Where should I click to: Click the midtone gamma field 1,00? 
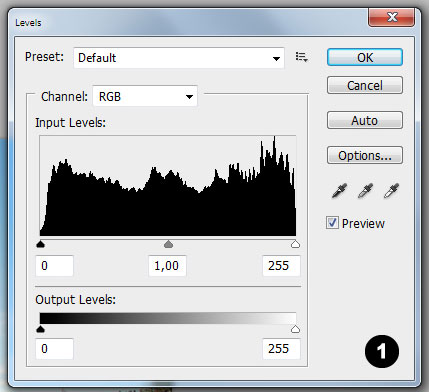coord(167,266)
